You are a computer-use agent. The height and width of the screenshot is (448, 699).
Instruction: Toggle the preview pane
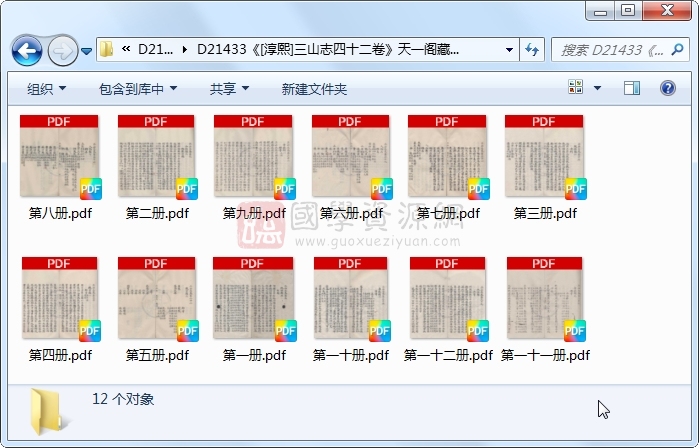click(632, 88)
